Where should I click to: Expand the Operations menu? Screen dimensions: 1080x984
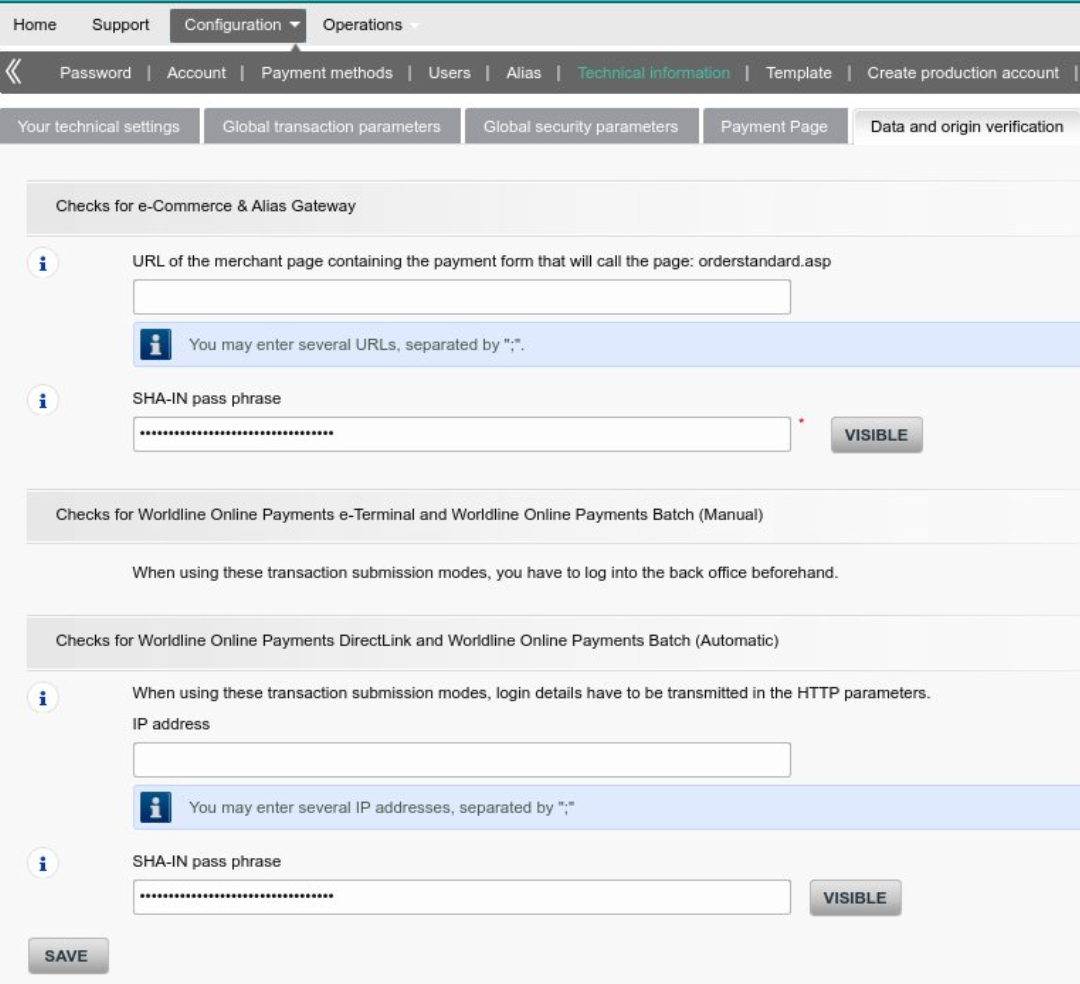363,25
